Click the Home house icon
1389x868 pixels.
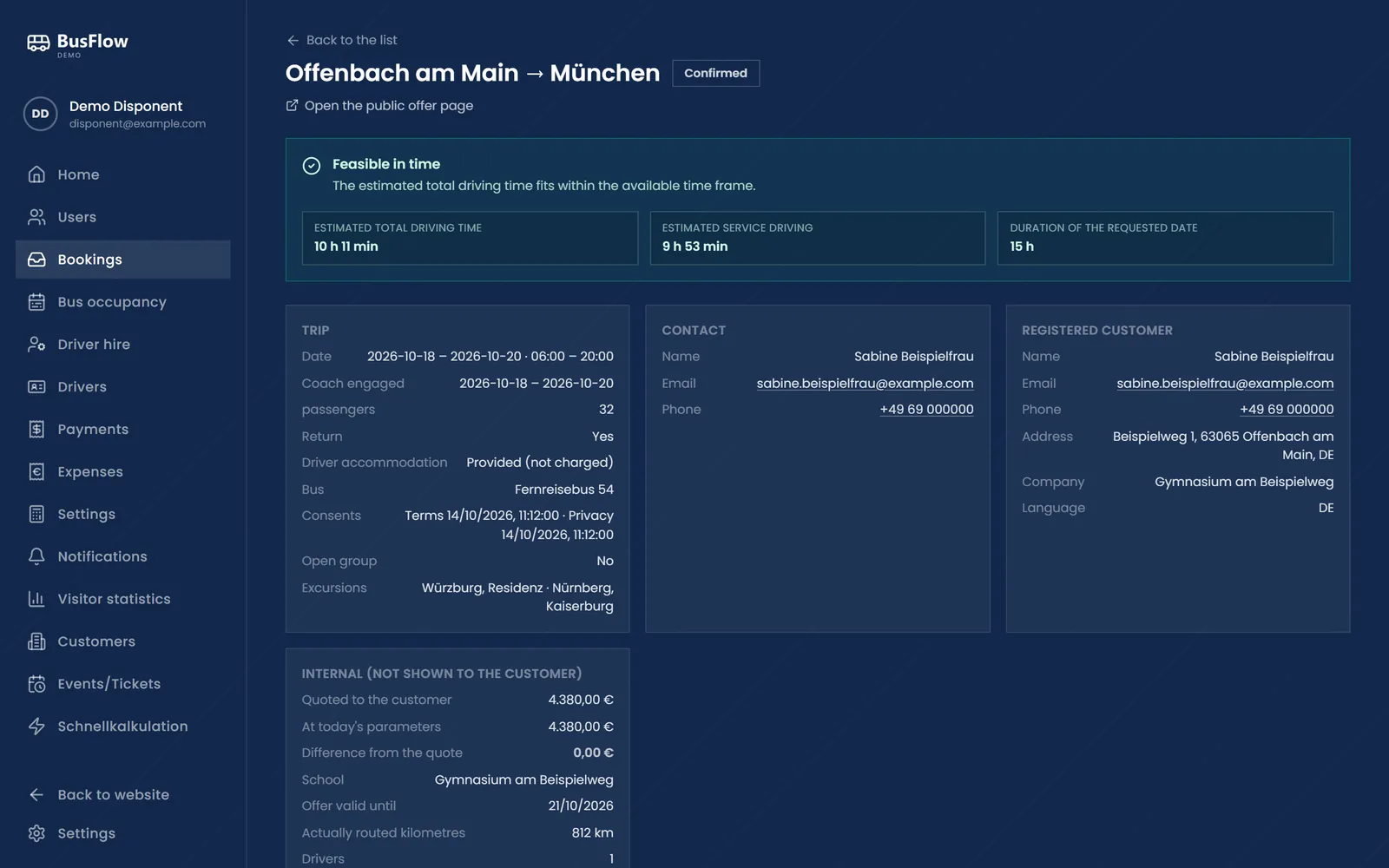[x=36, y=174]
